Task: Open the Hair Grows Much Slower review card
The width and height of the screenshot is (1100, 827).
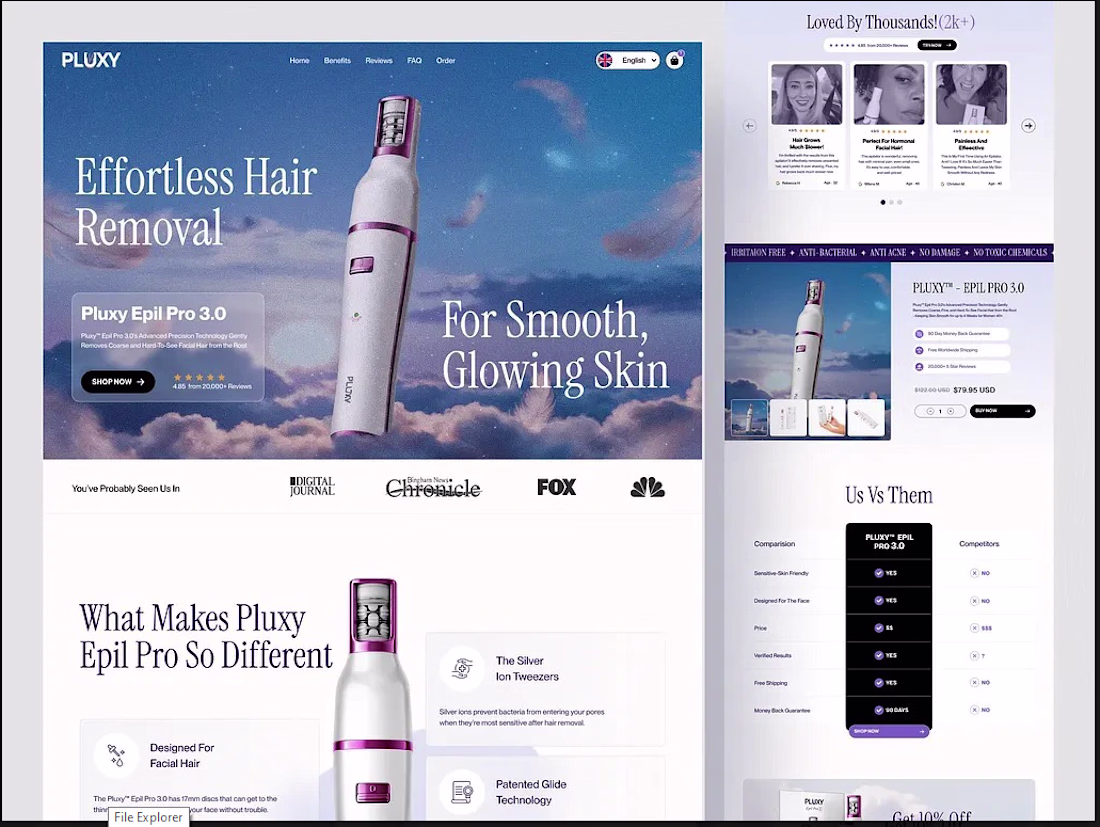Action: coord(807,126)
